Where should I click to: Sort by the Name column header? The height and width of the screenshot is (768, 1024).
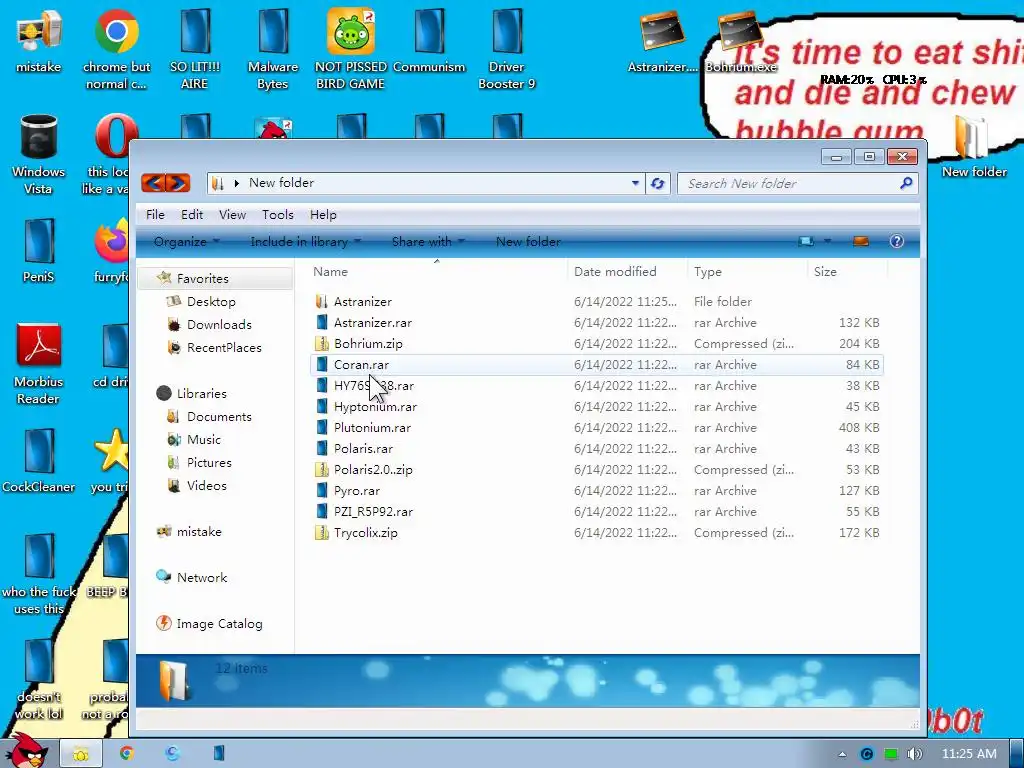click(x=330, y=272)
